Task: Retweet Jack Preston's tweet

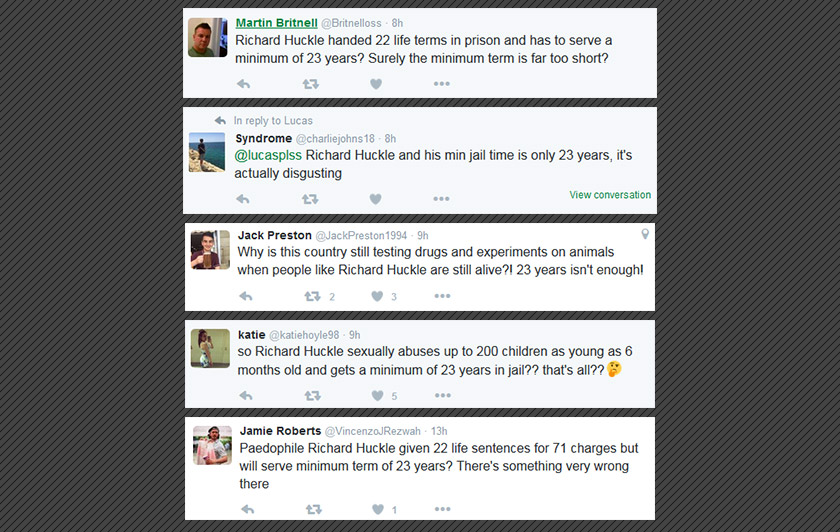Action: coord(312,296)
